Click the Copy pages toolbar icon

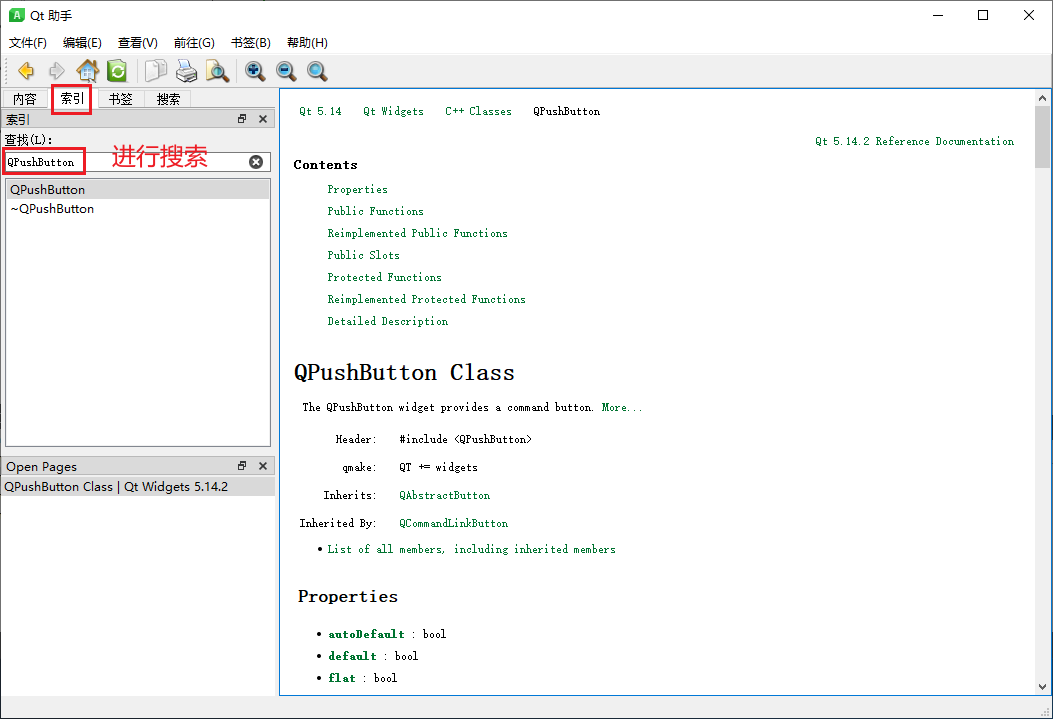pyautogui.click(x=156, y=70)
